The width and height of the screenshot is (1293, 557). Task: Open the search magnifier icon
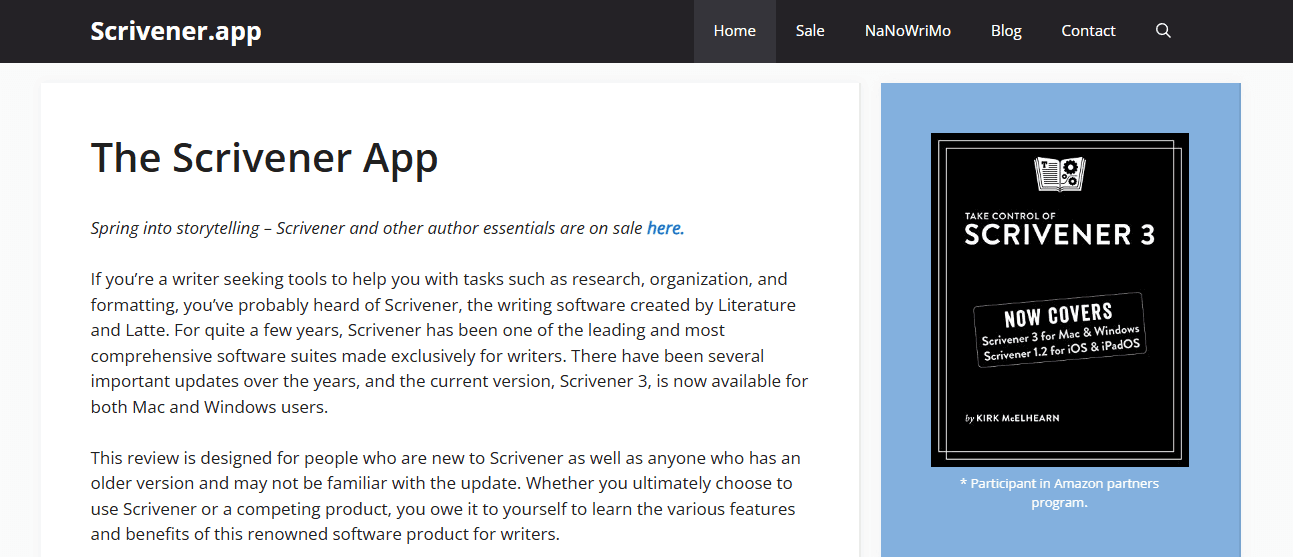[1163, 31]
